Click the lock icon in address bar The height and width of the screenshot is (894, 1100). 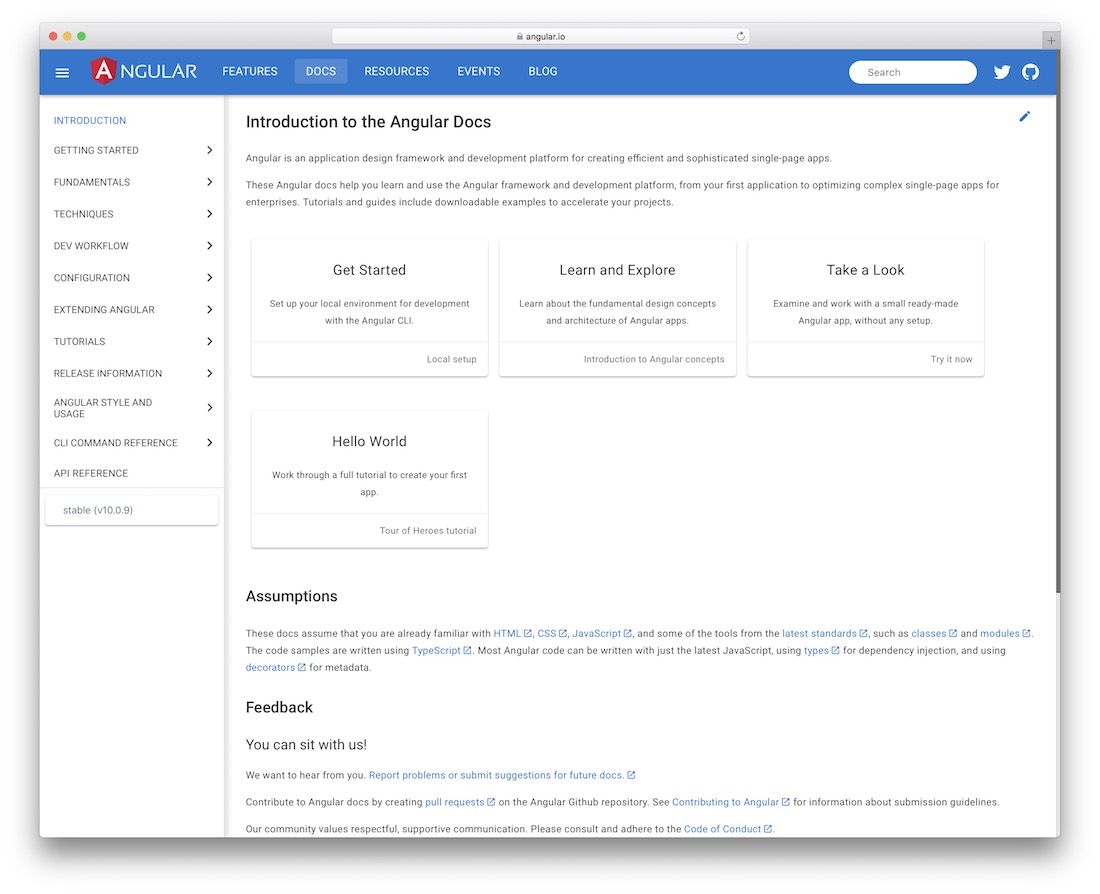(x=520, y=36)
